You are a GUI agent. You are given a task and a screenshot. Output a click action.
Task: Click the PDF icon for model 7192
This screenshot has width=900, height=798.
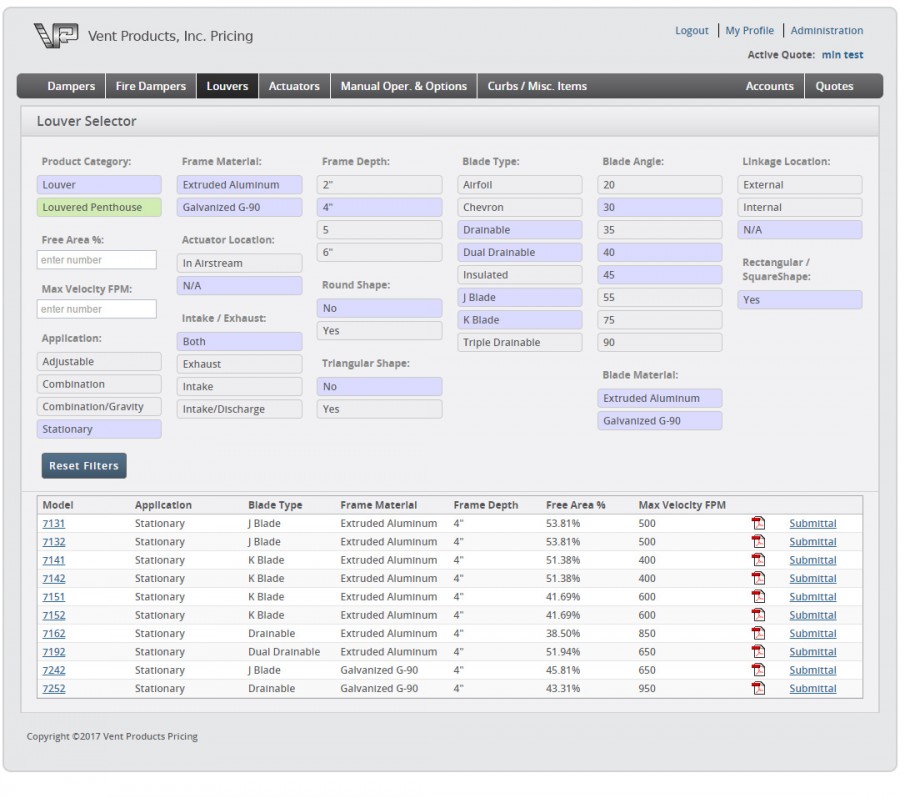(758, 651)
